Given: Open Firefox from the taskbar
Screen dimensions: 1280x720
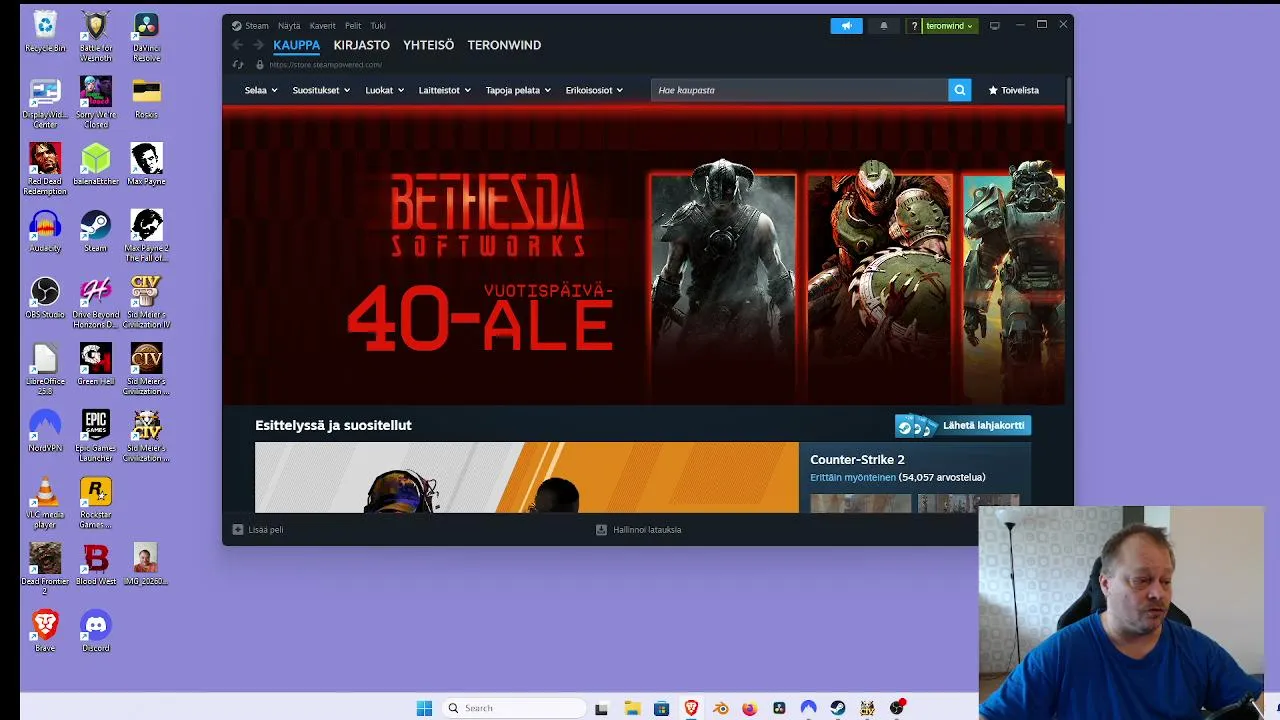Looking at the screenshot, I should (x=750, y=708).
